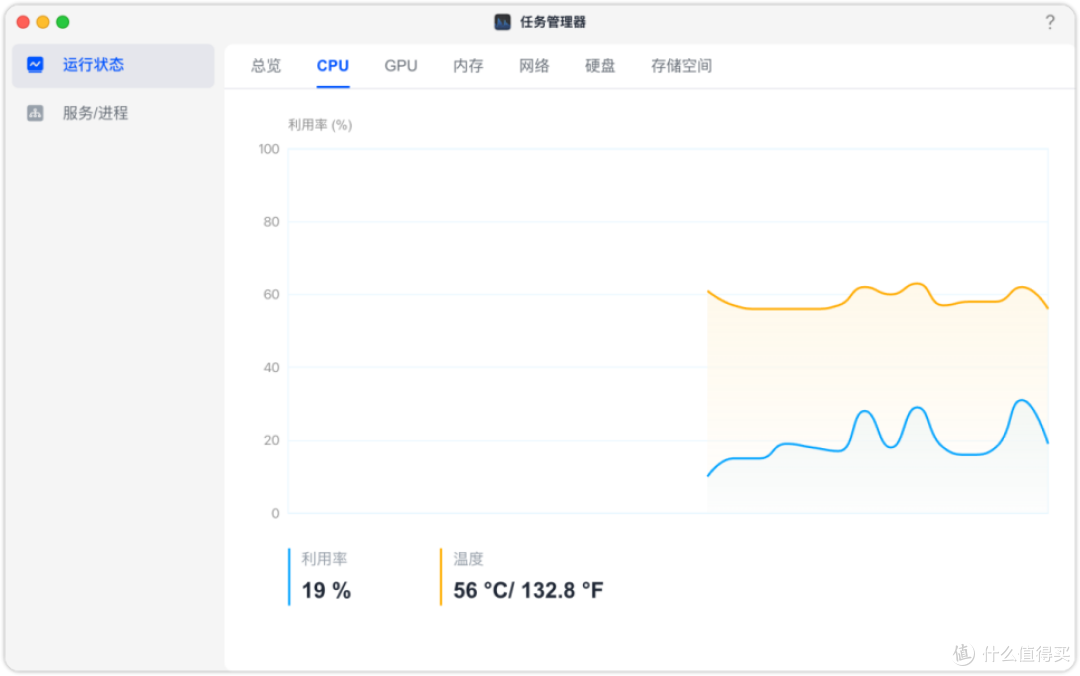This screenshot has height=676, width=1080.
Task: Click the 任务管理器 window title
Action: [552, 22]
